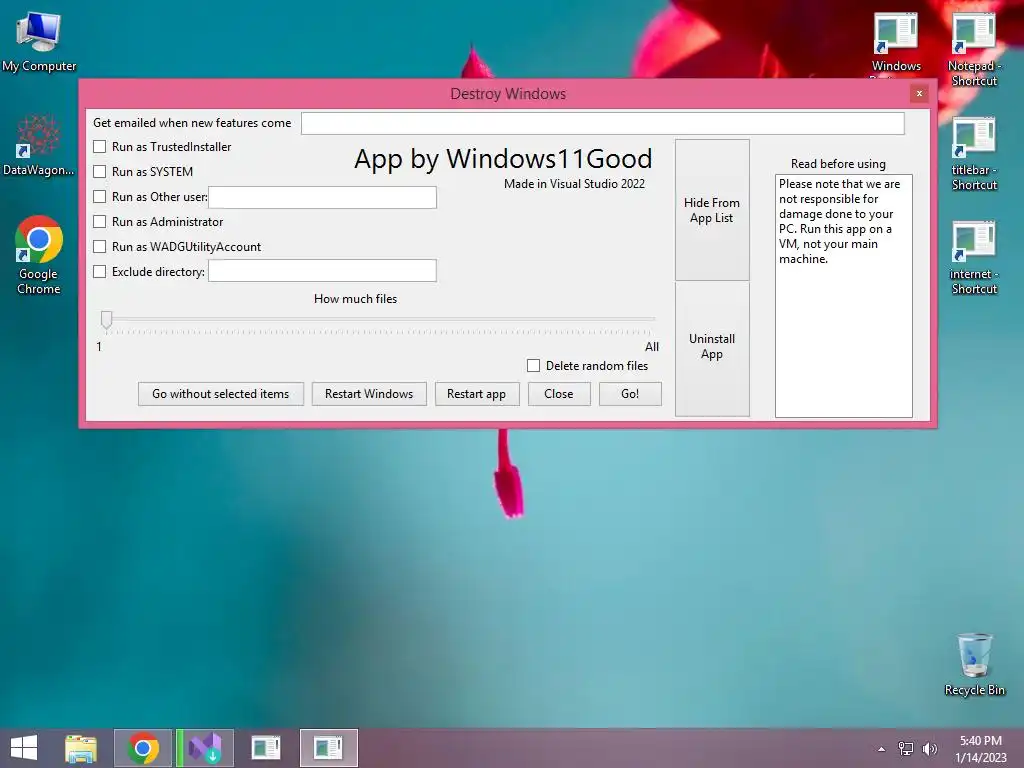Click the Read before using label

point(838,163)
